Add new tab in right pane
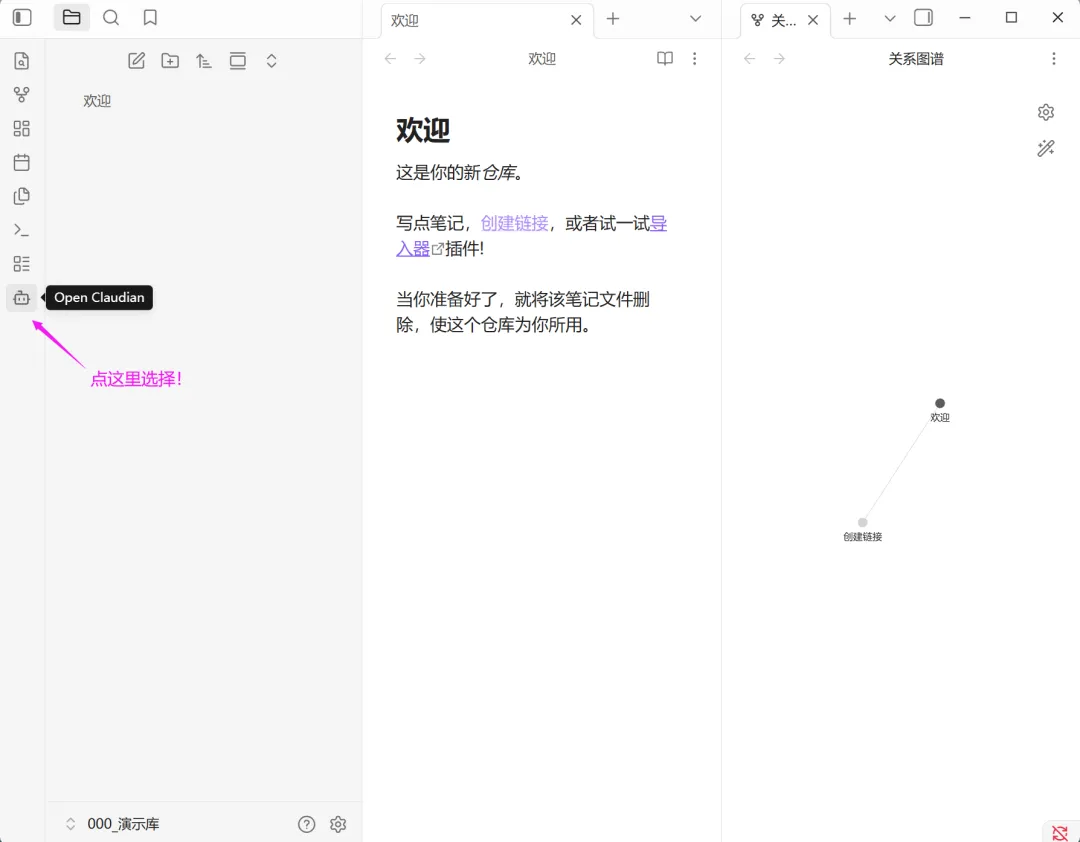The image size is (1080, 842). [x=850, y=19]
